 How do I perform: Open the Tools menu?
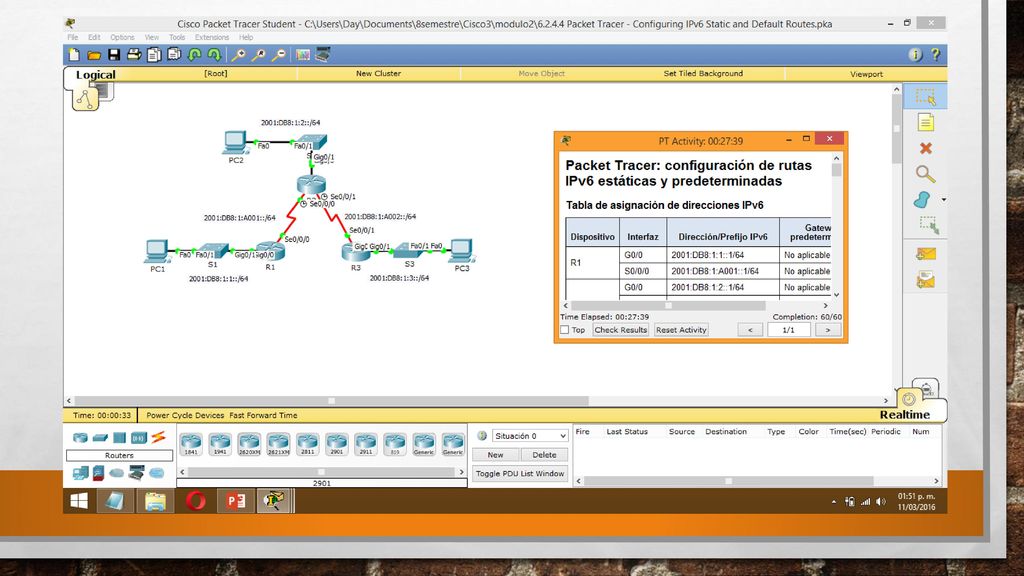pos(177,37)
